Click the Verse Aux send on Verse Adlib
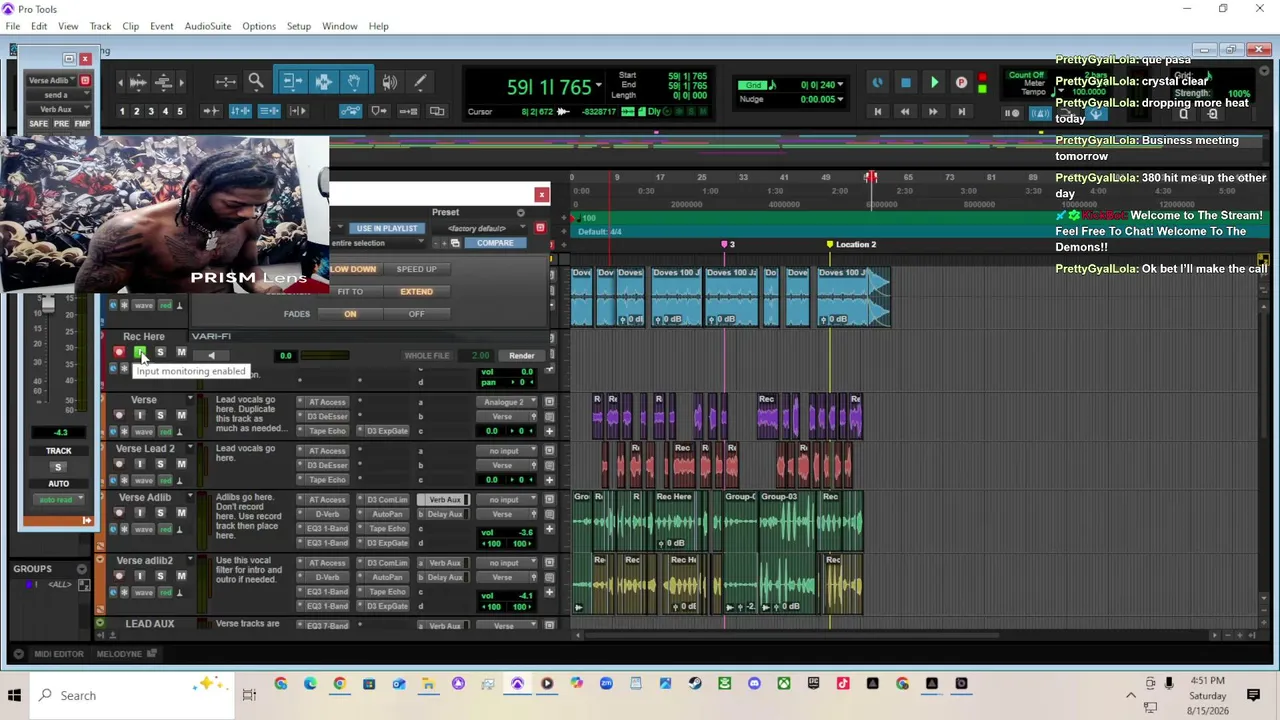1280x720 pixels. pos(445,500)
